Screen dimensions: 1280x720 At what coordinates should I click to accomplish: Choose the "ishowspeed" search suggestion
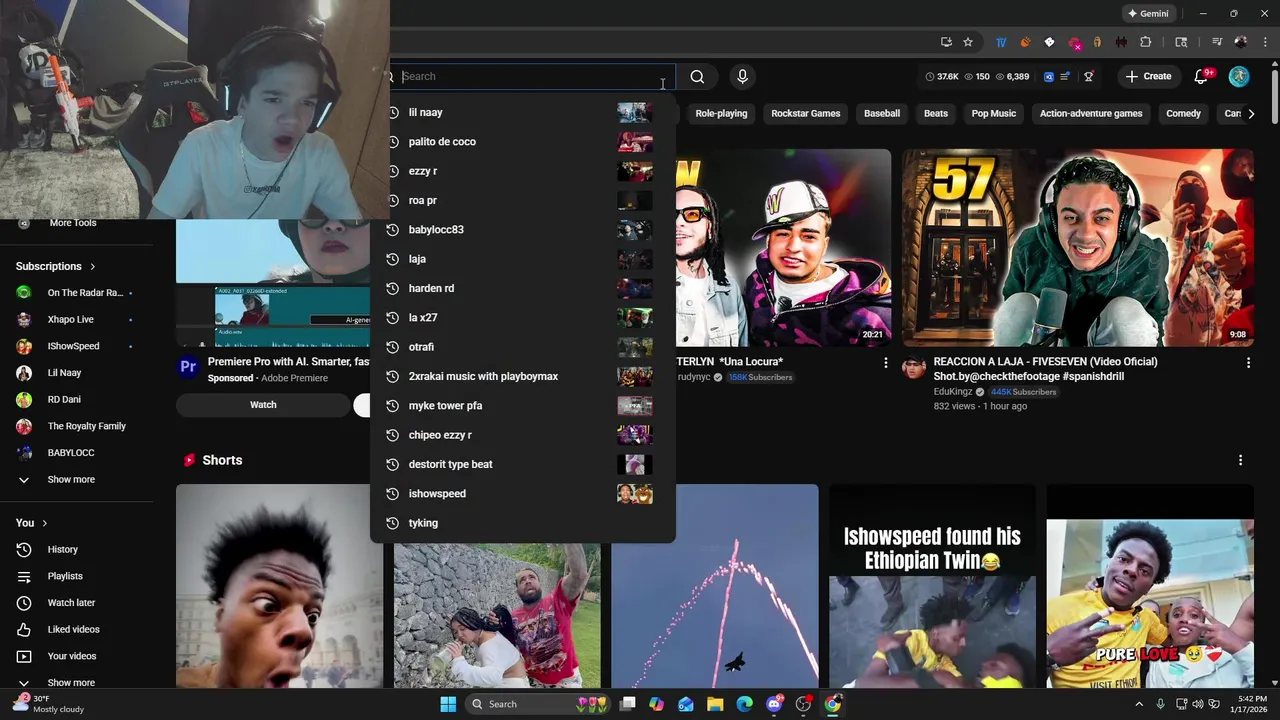tap(523, 494)
